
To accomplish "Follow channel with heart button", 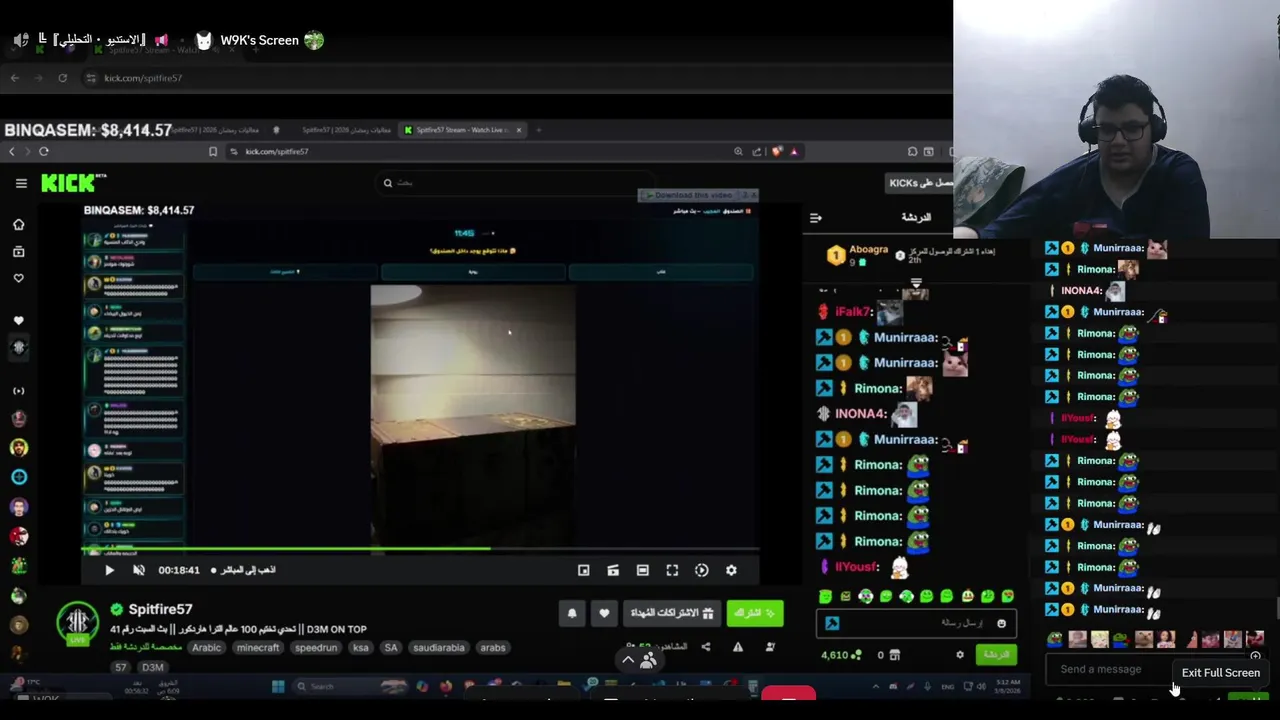I will point(604,613).
